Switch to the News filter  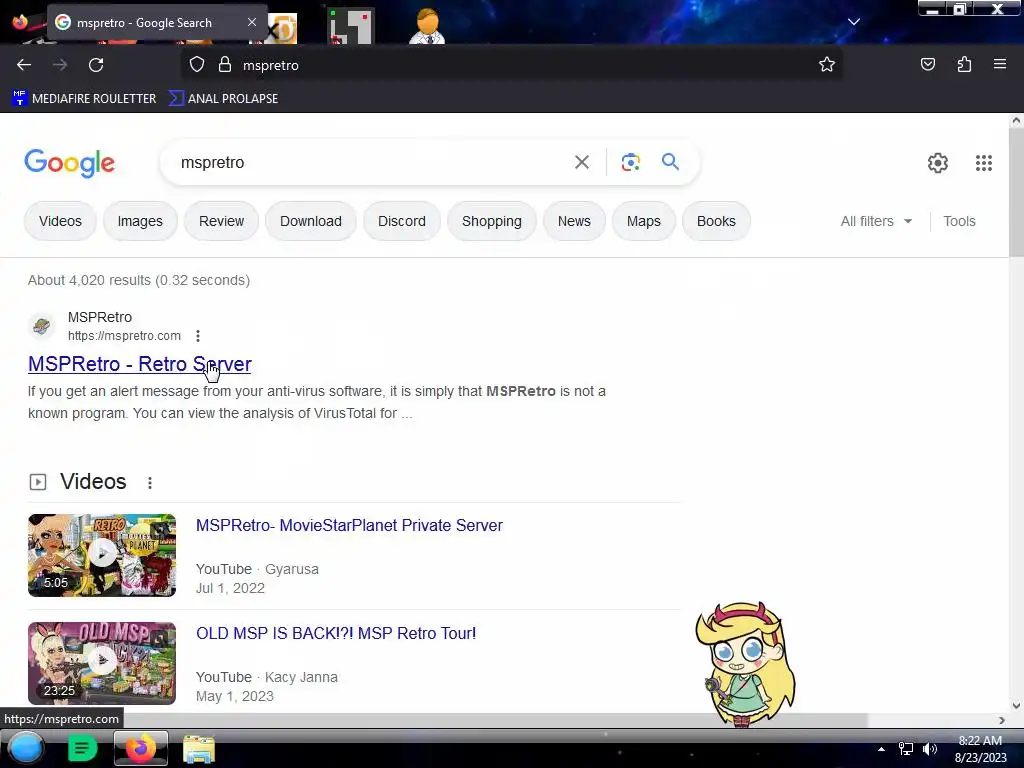point(574,221)
